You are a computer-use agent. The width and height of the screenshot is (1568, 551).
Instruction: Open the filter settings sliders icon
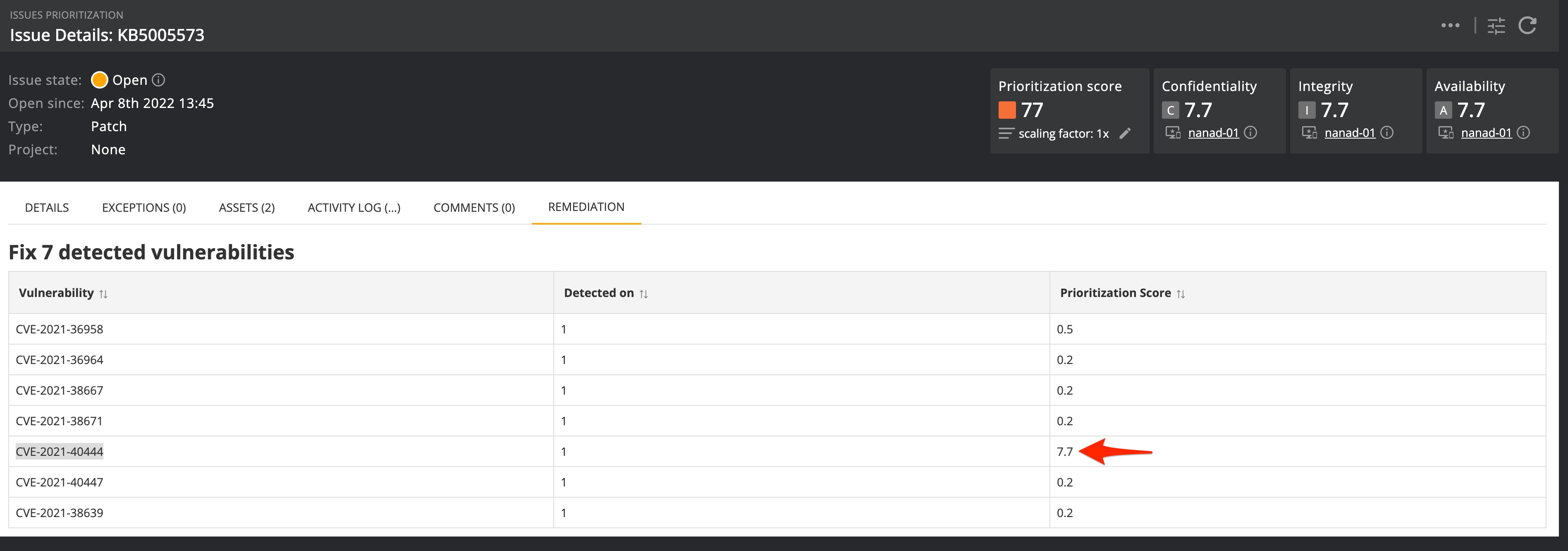[1496, 26]
